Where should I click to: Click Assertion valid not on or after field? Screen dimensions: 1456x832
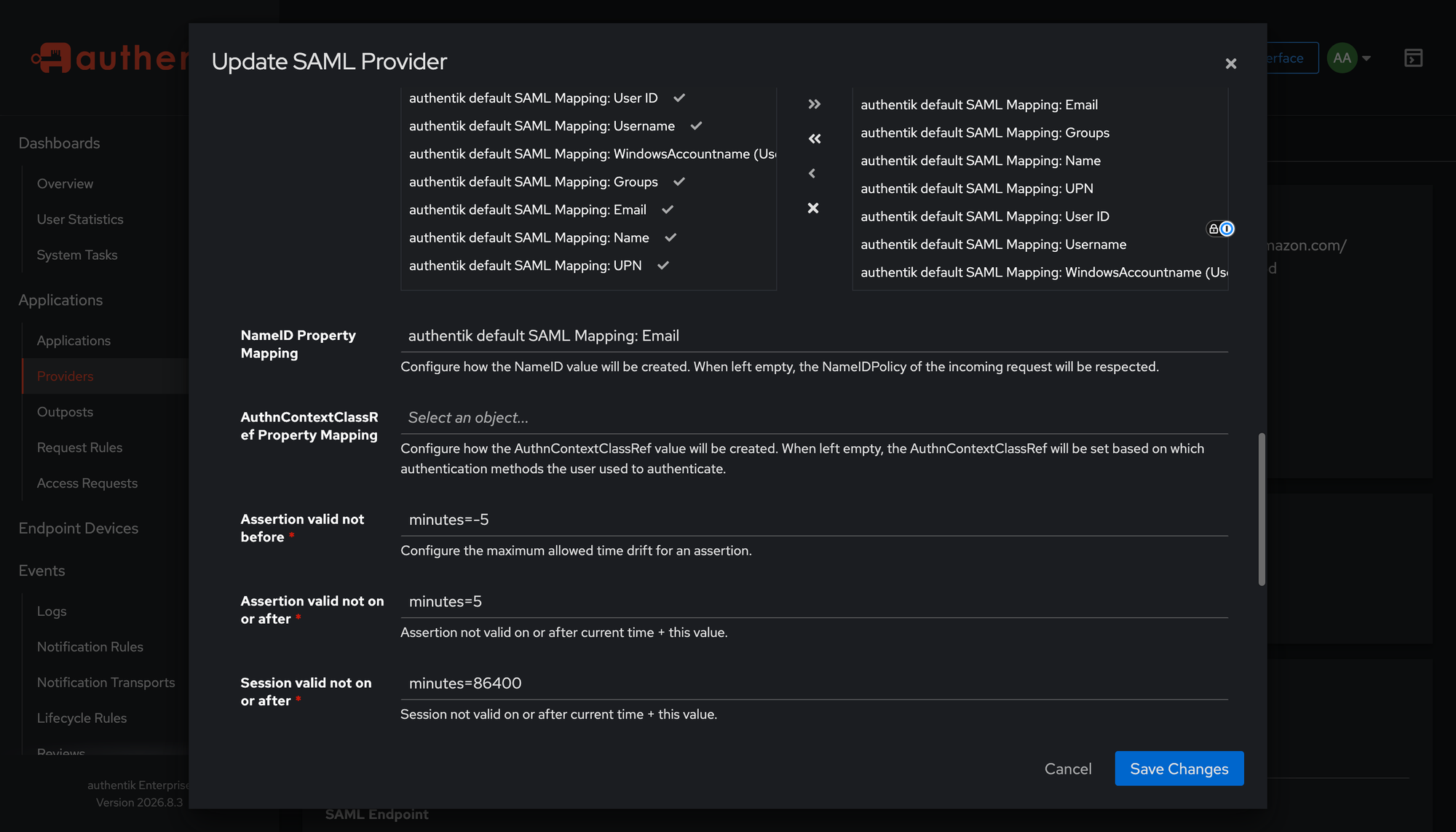click(x=814, y=601)
